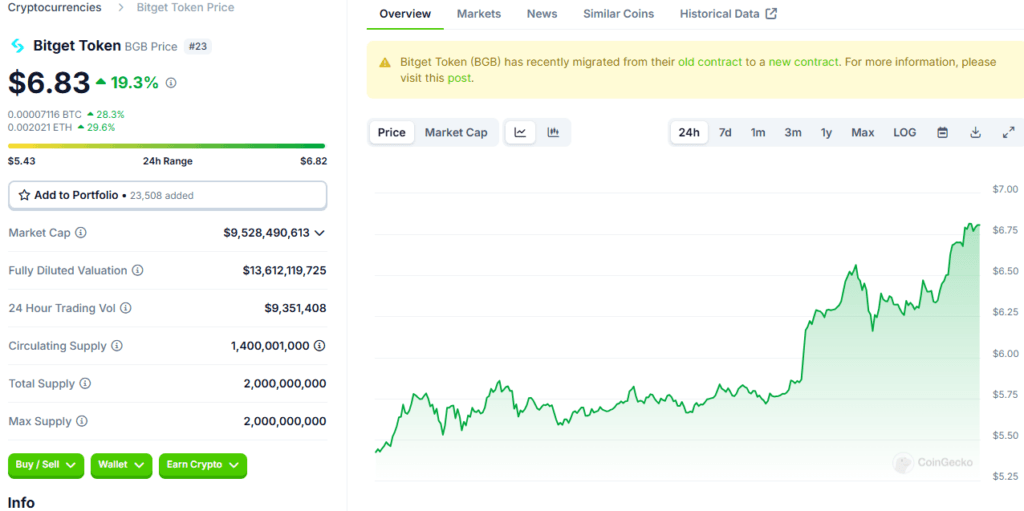Click the #23 rank badge
This screenshot has height=511, width=1024.
(198, 46)
